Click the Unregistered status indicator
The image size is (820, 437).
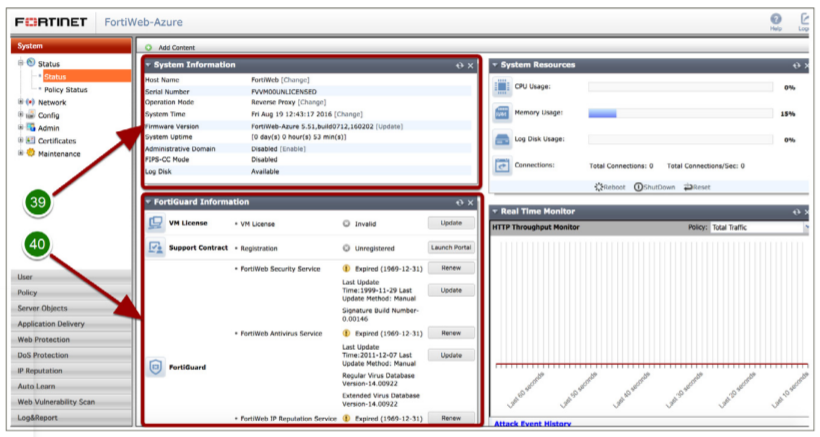pyautogui.click(x=346, y=248)
